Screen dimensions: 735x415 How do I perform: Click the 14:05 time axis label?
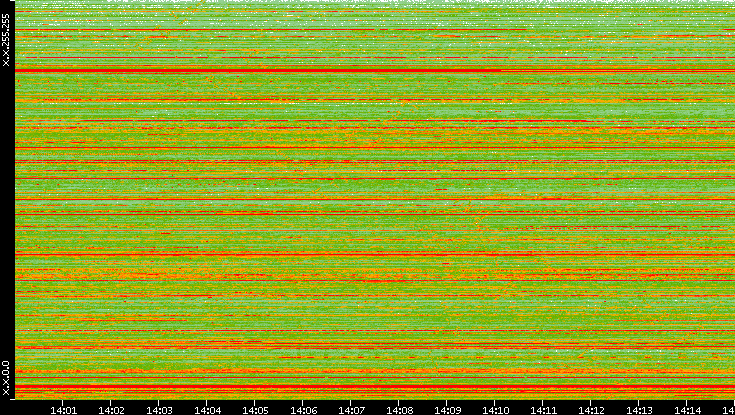[255, 410]
